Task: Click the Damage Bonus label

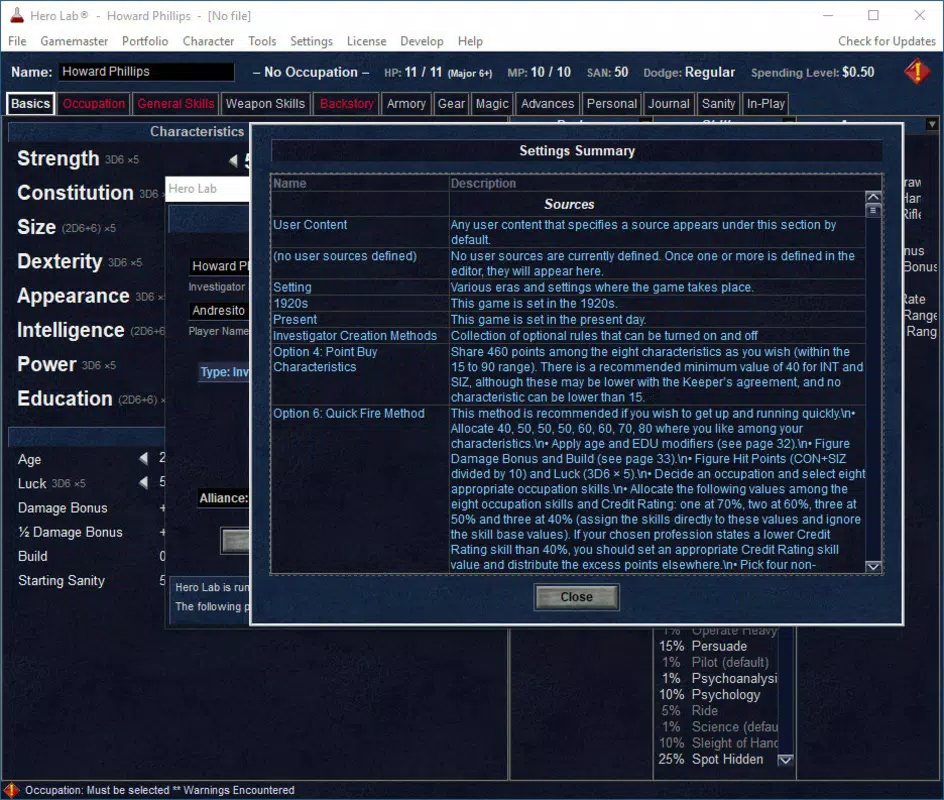Action: 63,507
